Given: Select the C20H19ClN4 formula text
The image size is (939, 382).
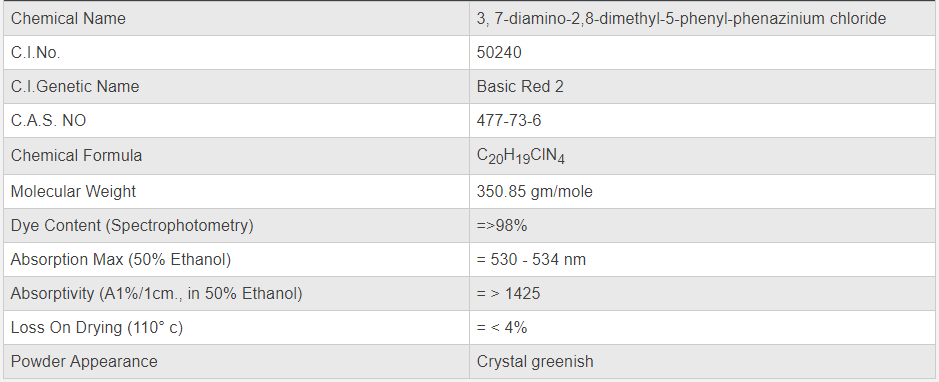Looking at the screenshot, I should pos(521,156).
